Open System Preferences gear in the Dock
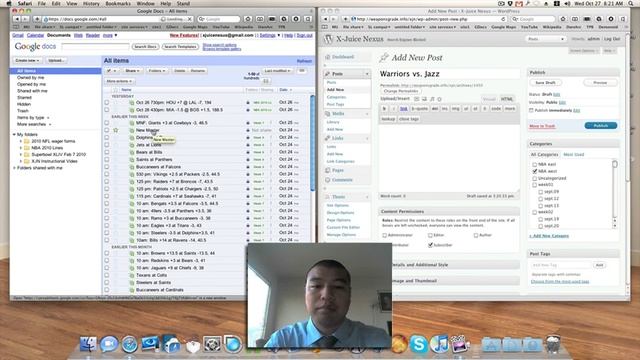This screenshot has width=640, height=360. (x=212, y=344)
